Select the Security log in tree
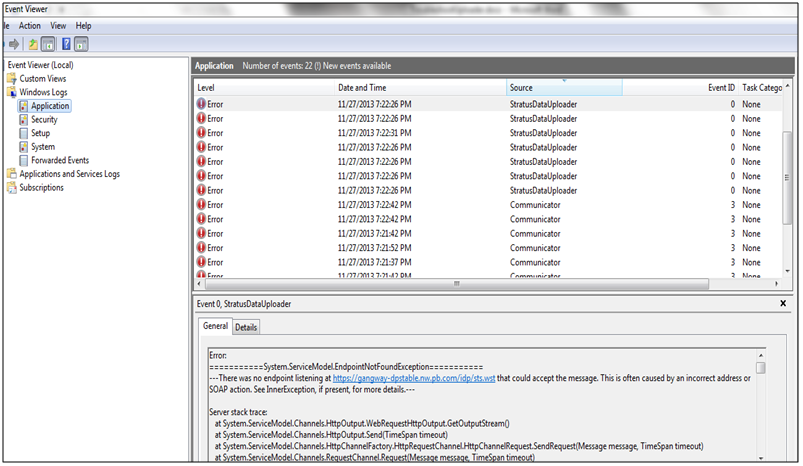803x466 pixels. 43,119
